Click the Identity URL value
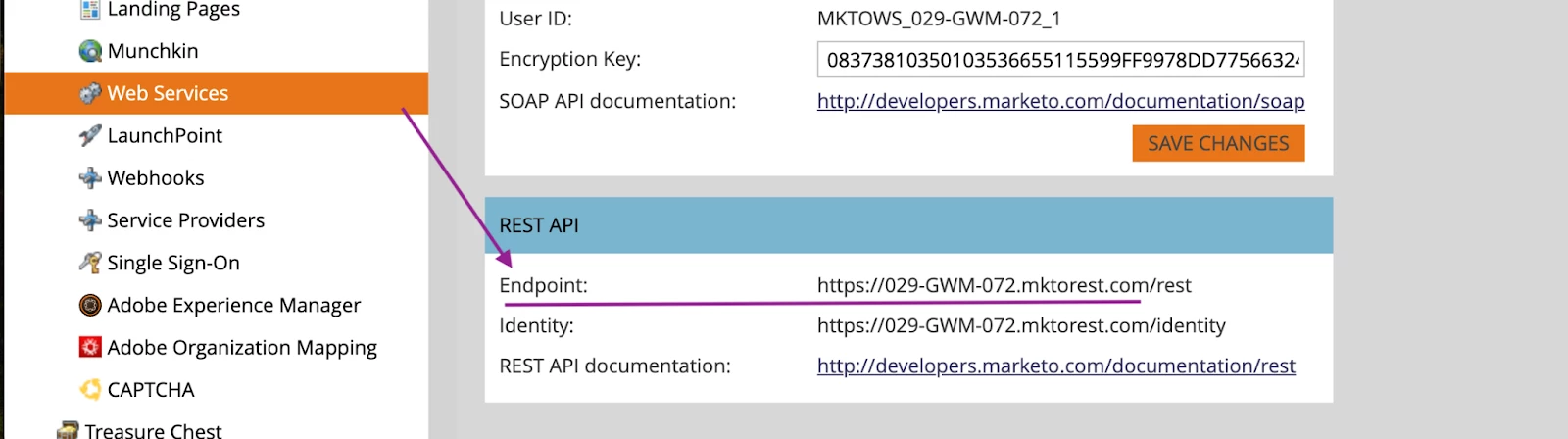 1020,325
